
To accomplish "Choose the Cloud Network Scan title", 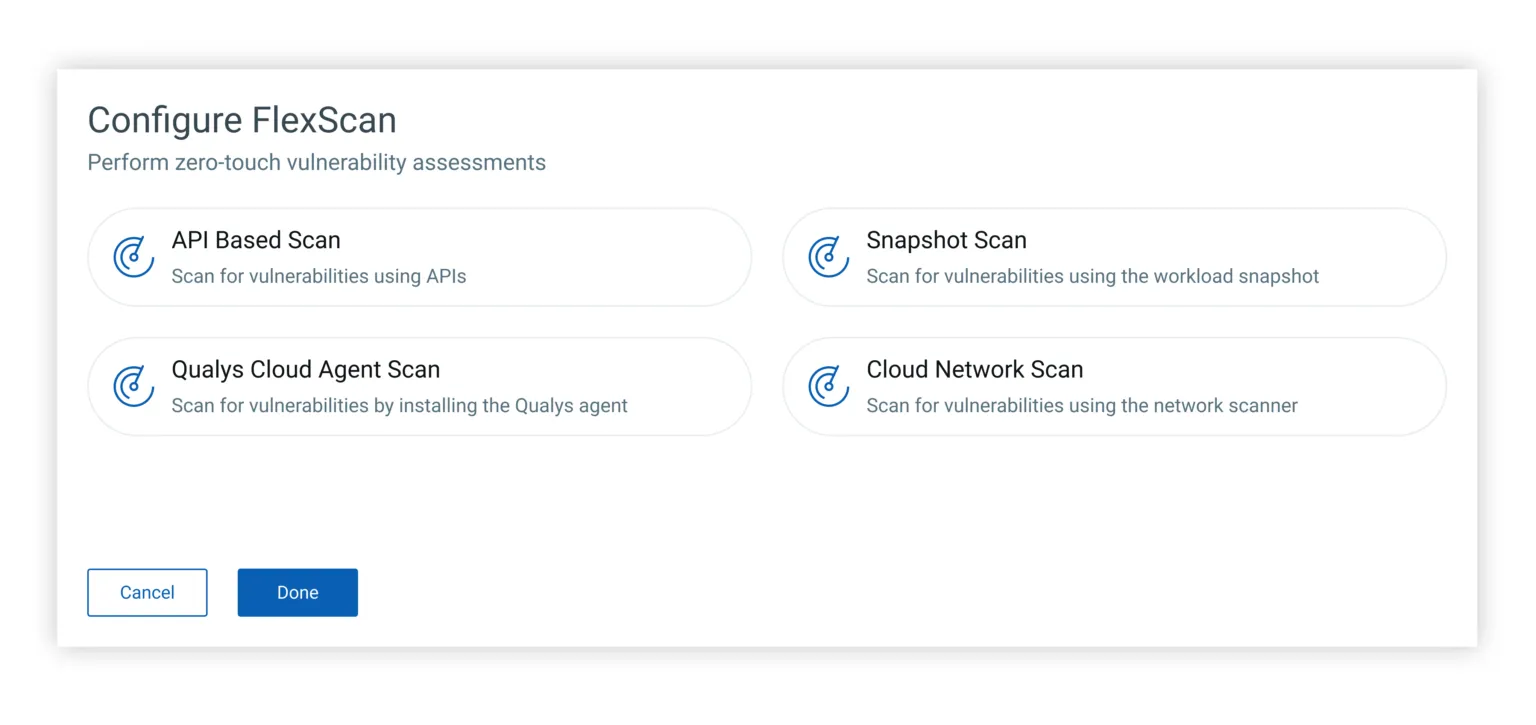I will coord(974,369).
